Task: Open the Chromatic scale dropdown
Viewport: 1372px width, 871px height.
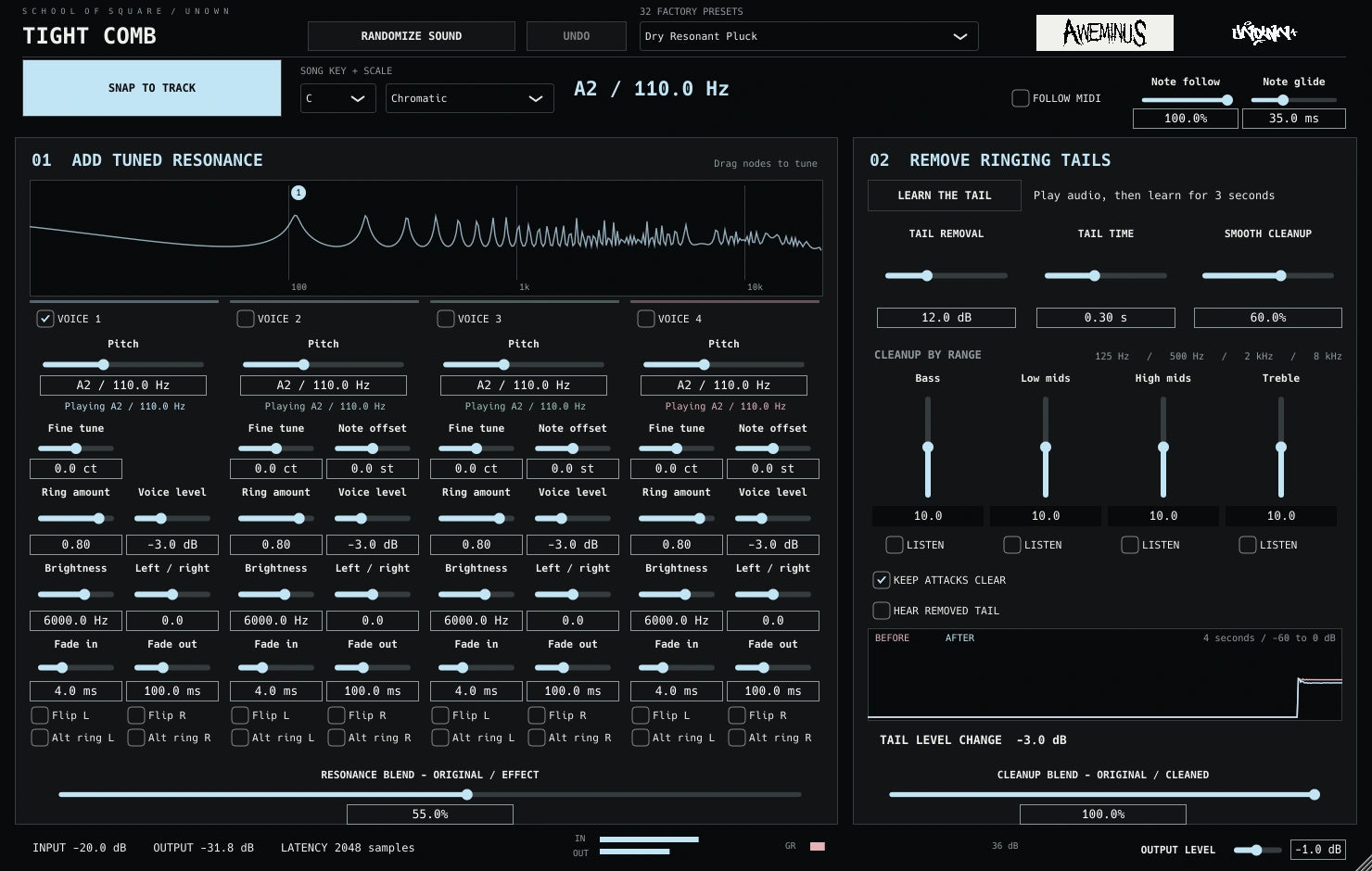Action: click(469, 98)
